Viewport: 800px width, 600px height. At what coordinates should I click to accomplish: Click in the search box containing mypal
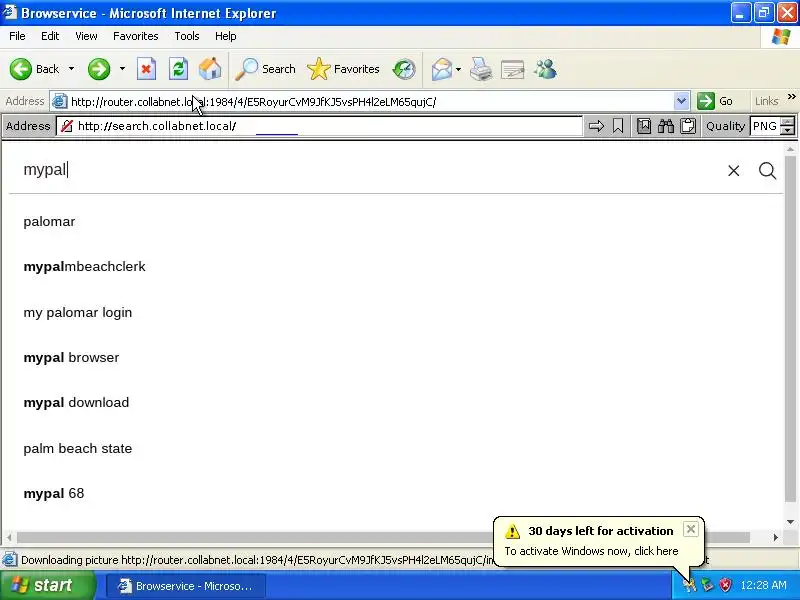tap(367, 170)
